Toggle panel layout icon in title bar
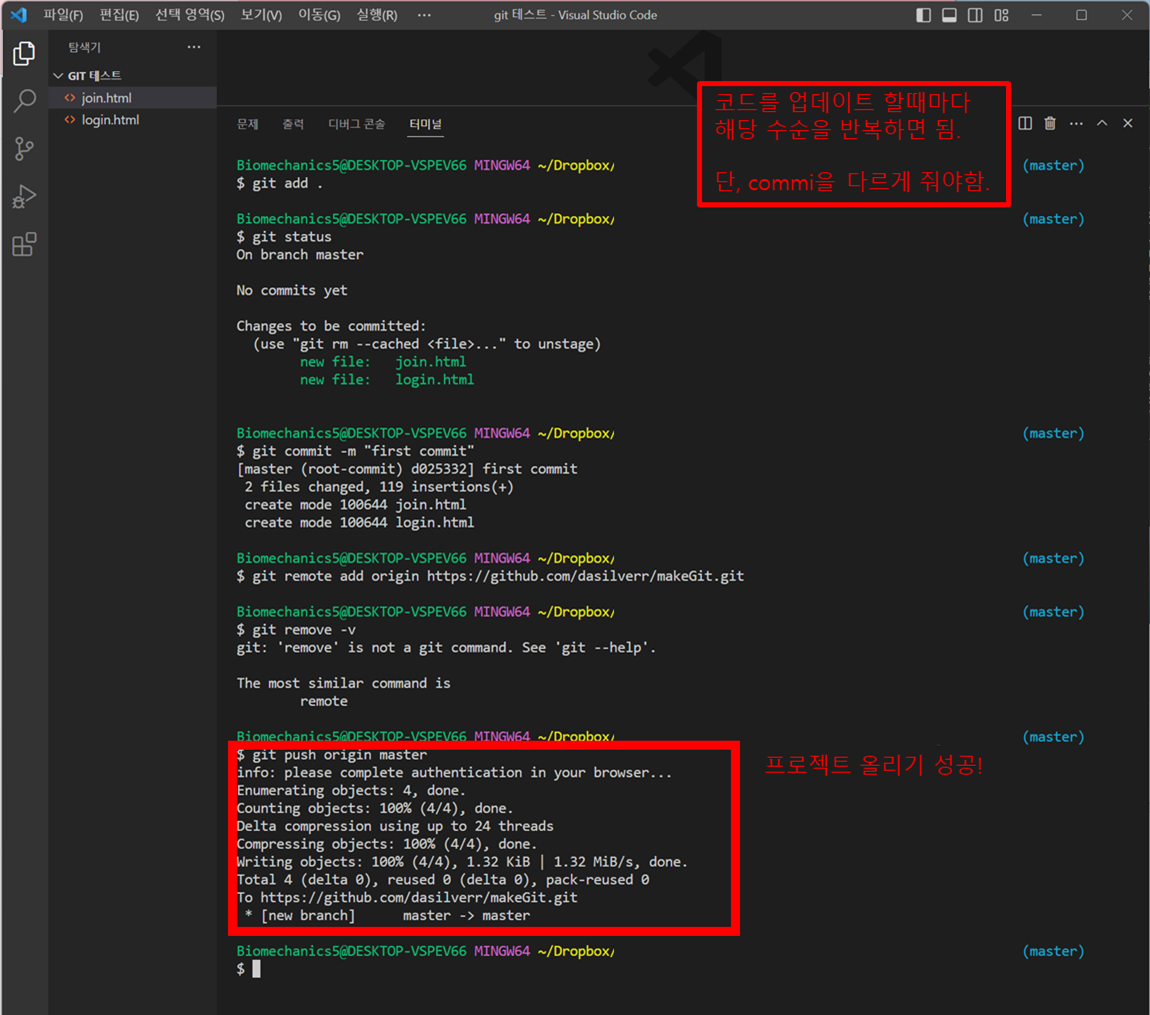The height and width of the screenshot is (1015, 1150). click(x=949, y=15)
